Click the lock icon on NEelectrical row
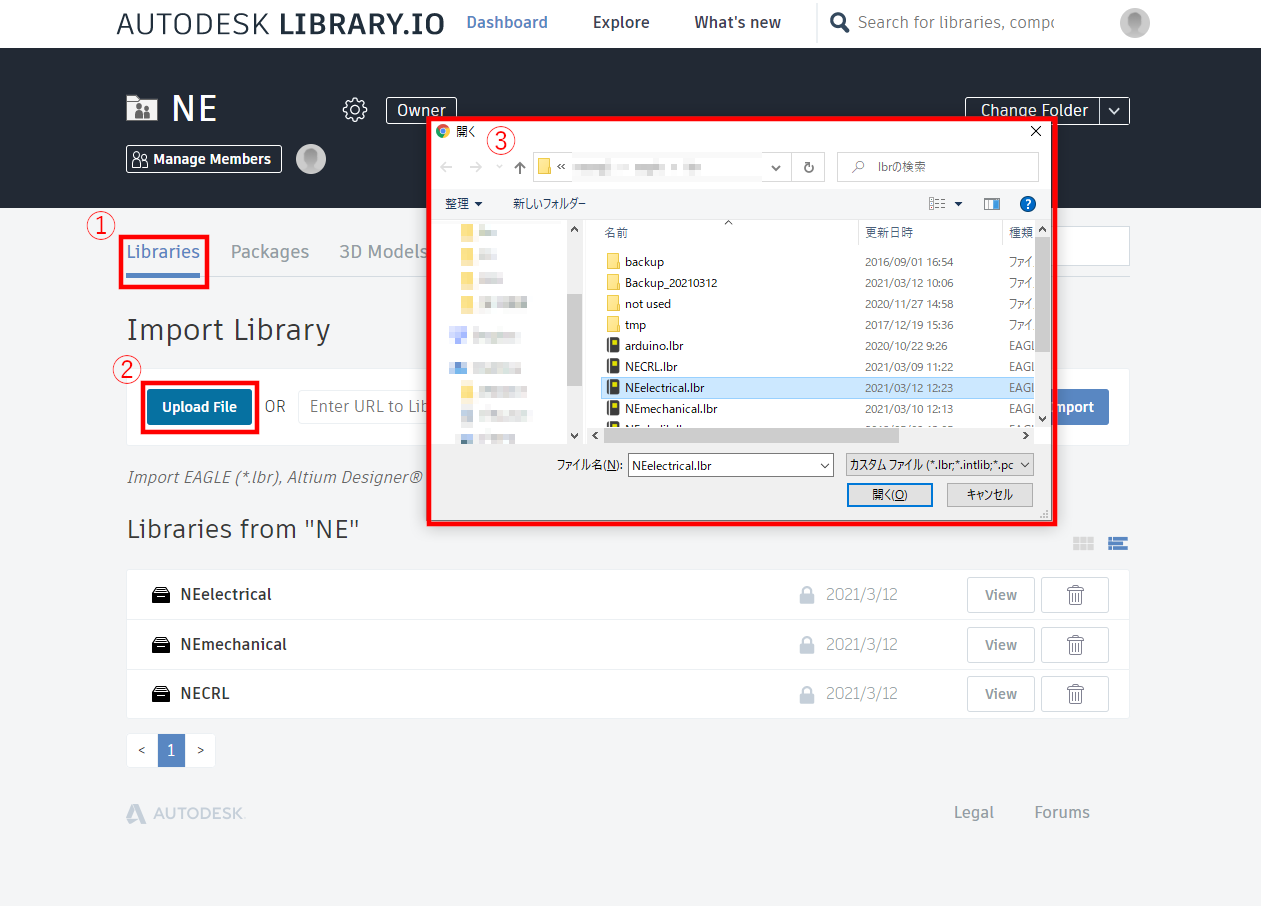 [x=806, y=595]
